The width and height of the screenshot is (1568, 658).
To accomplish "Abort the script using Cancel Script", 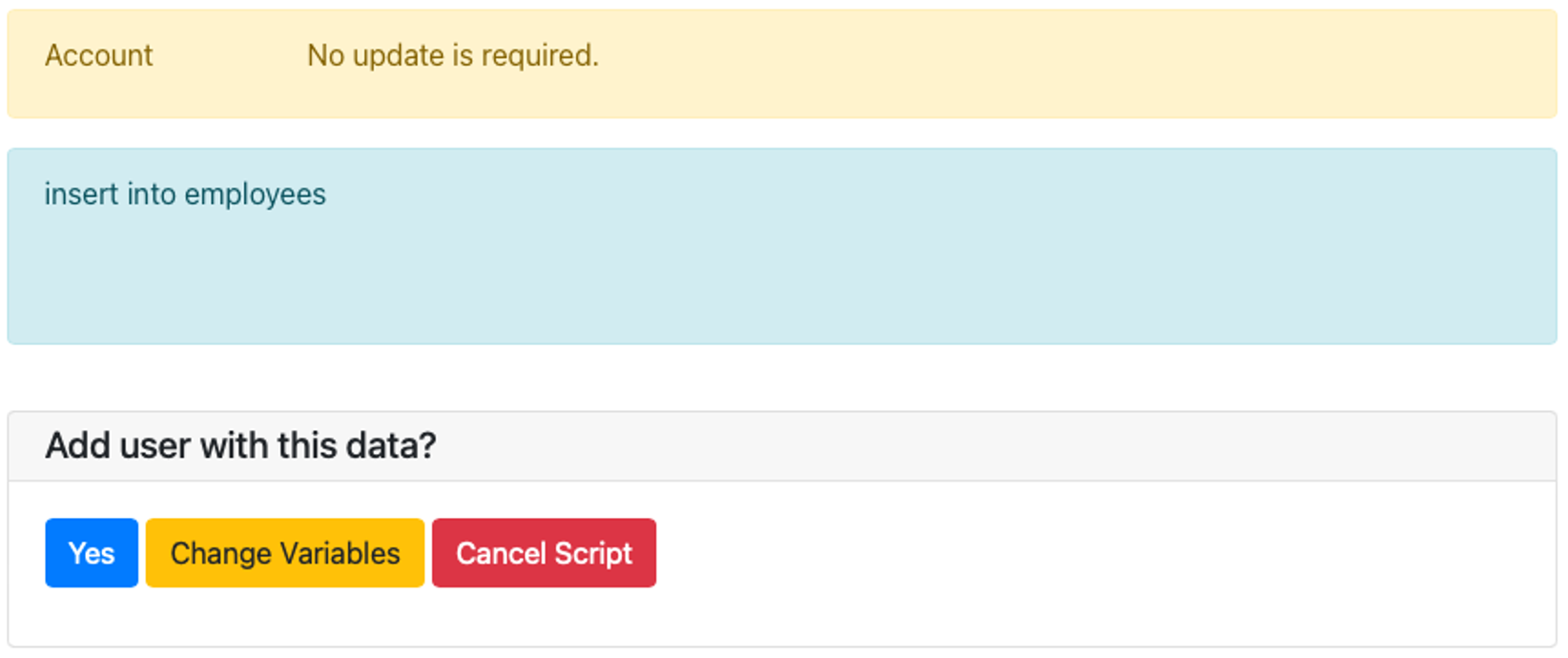I will (544, 553).
